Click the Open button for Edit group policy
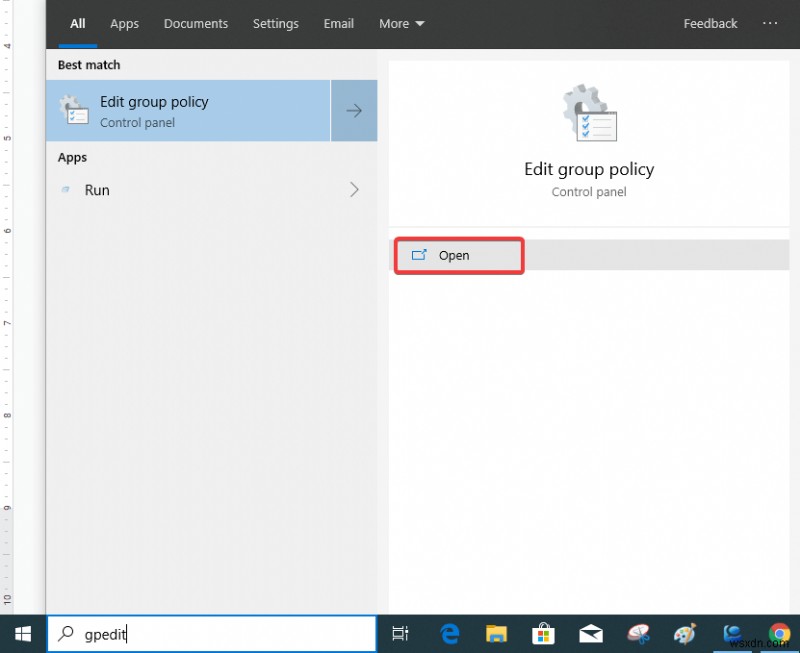This screenshot has height=653, width=800. tap(456, 255)
